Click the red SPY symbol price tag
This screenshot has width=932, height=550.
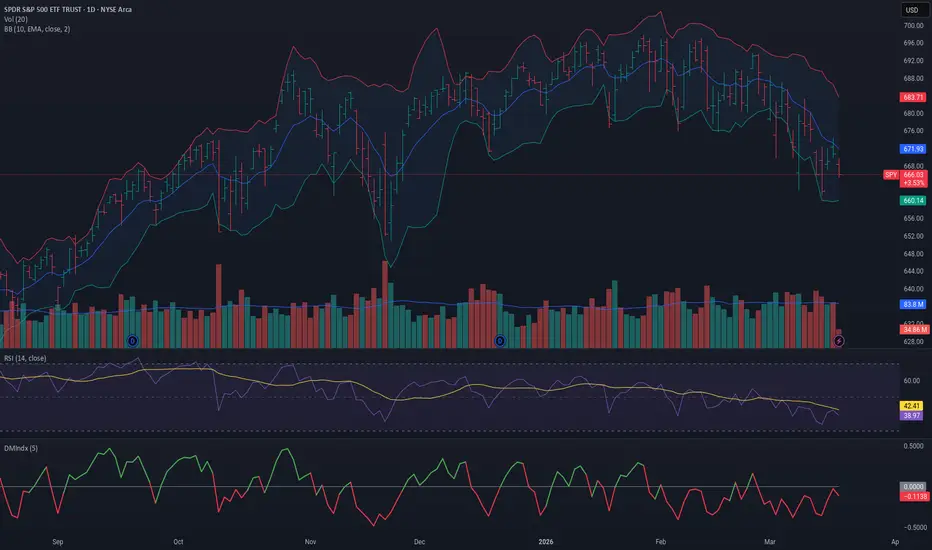[x=890, y=175]
